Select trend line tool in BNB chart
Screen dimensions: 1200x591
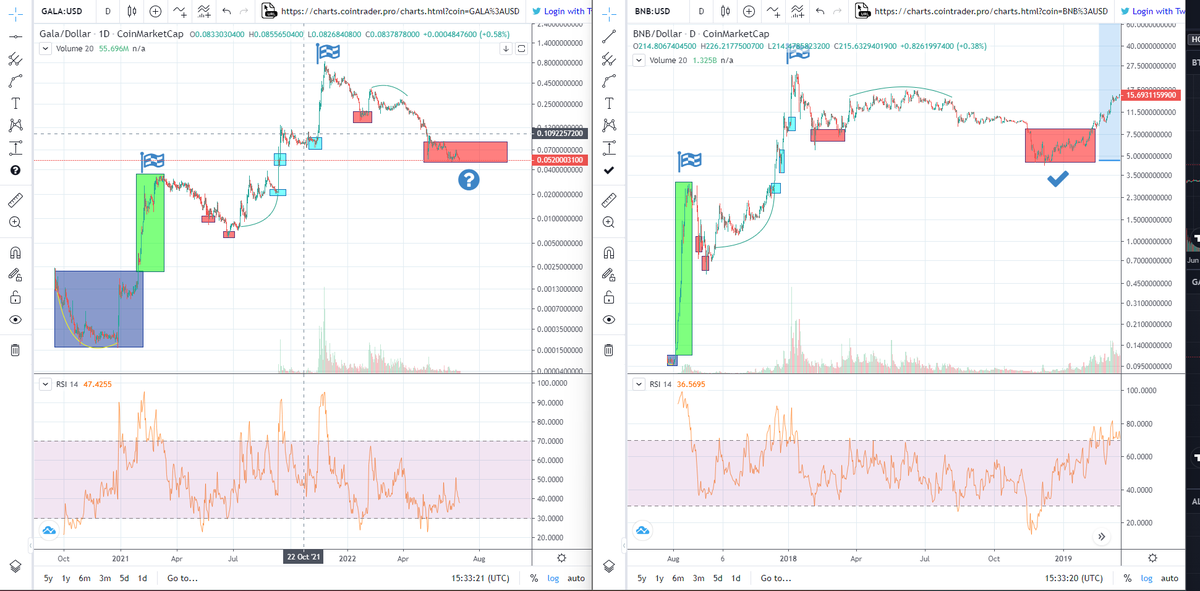pos(609,35)
